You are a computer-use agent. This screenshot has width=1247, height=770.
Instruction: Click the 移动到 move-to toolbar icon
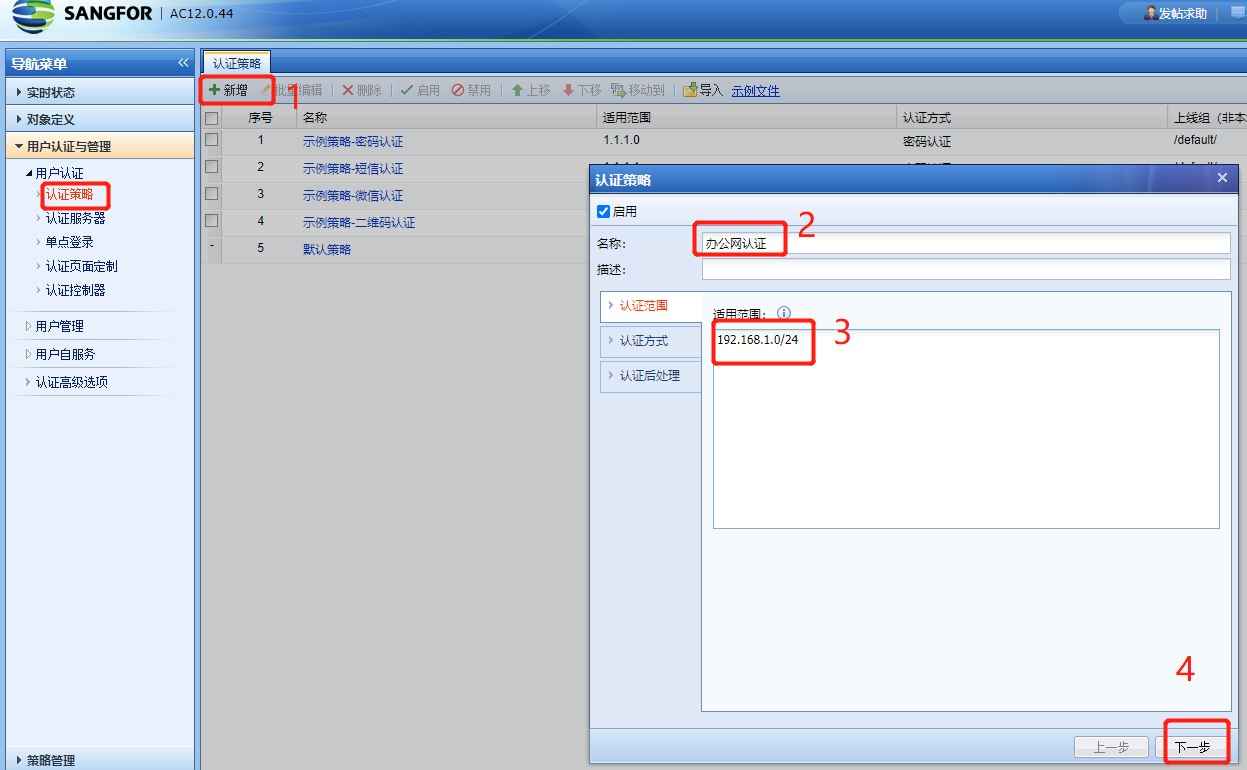tap(618, 90)
